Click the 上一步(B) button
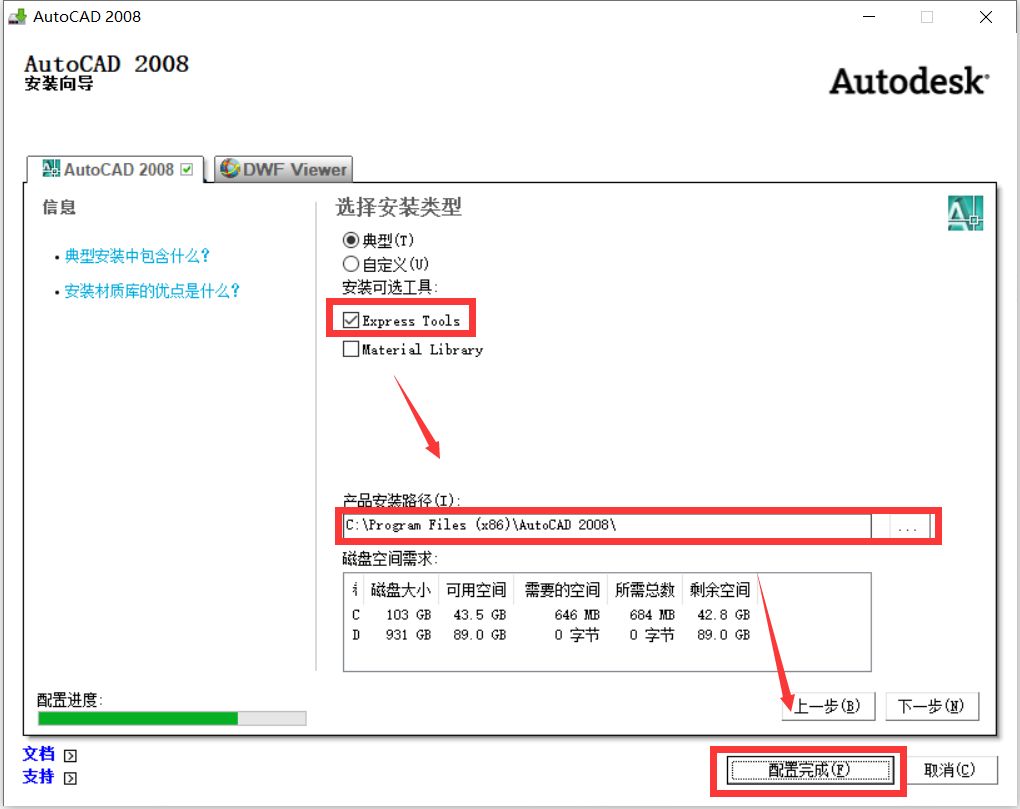Image resolution: width=1020 pixels, height=809 pixels. pyautogui.click(x=828, y=706)
